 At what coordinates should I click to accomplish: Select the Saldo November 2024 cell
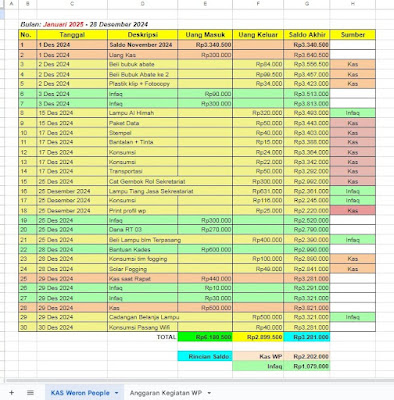[143, 45]
